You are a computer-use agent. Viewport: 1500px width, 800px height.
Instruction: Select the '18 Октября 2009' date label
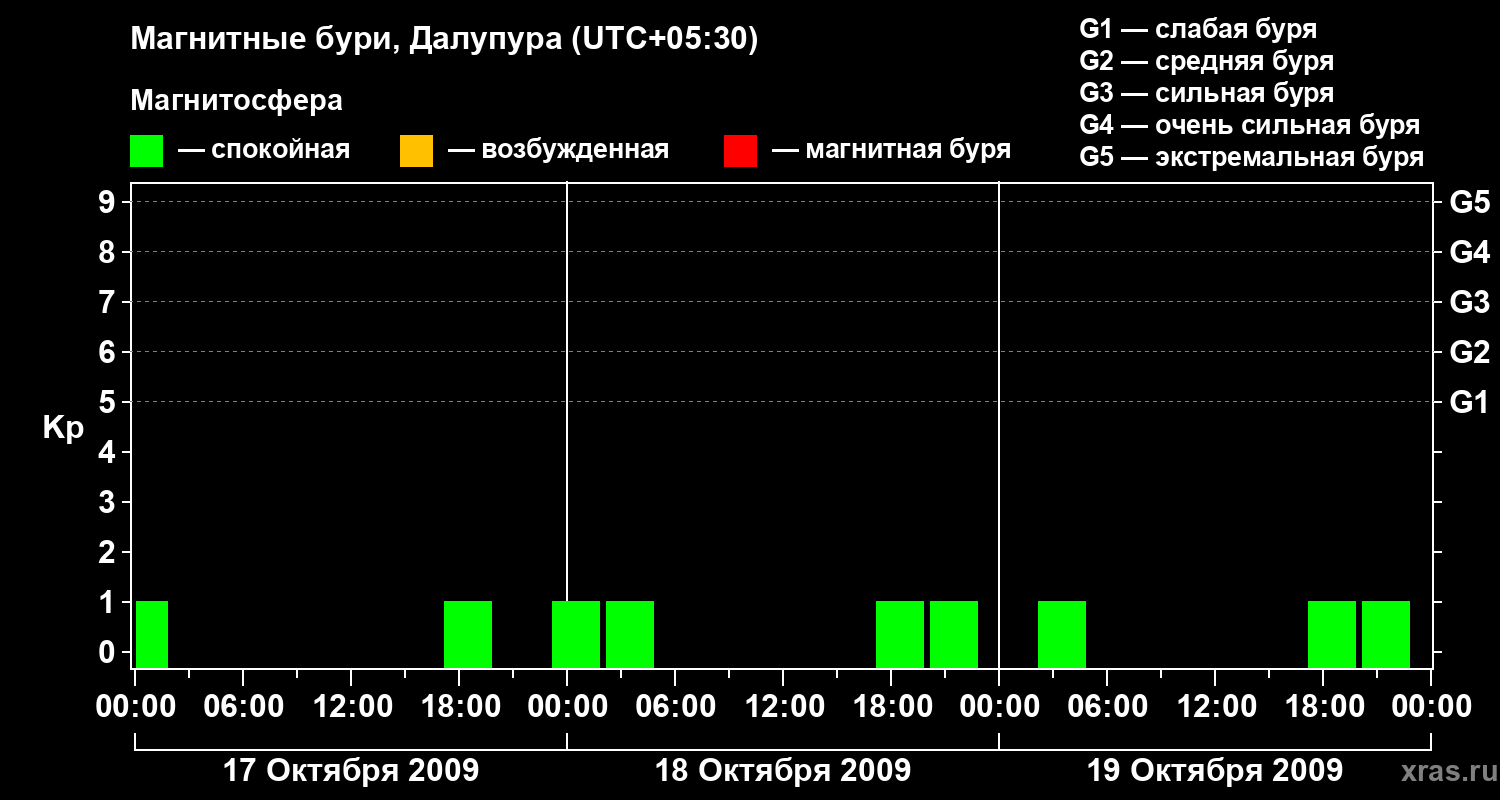pos(783,771)
